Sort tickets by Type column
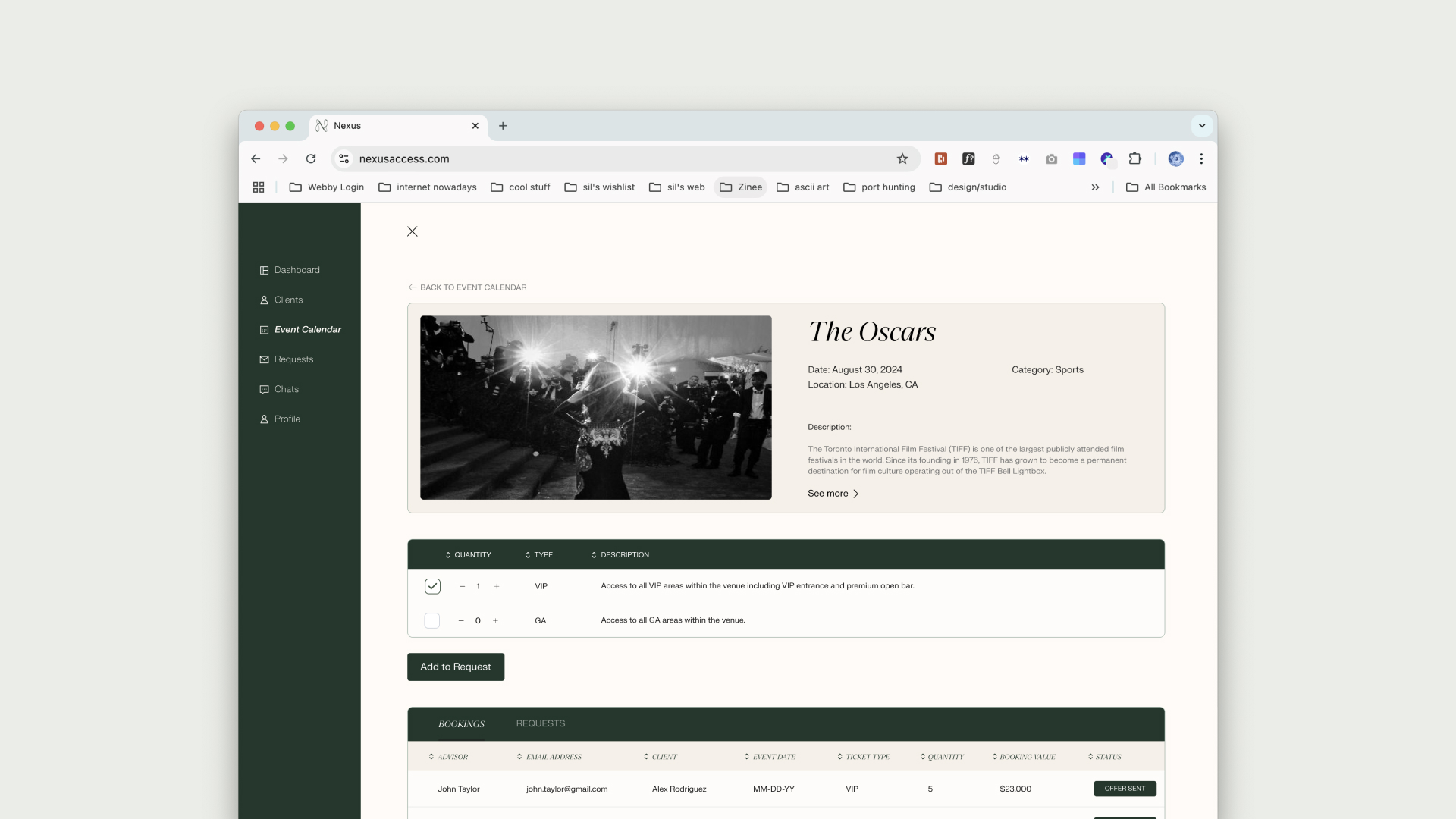This screenshot has width=1456, height=819. click(x=539, y=555)
